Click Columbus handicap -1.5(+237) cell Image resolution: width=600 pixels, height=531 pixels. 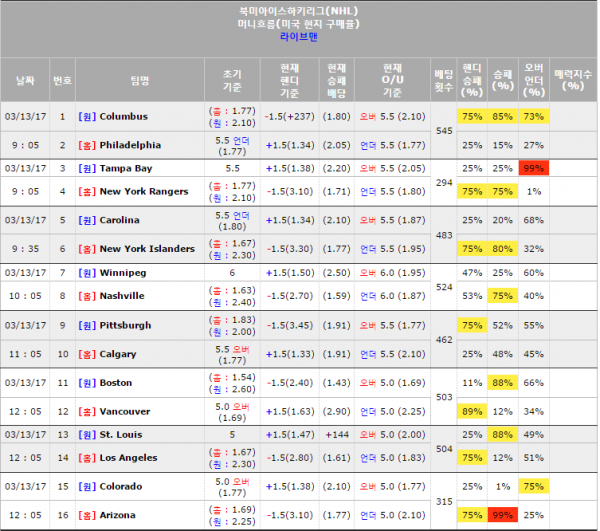[290, 116]
